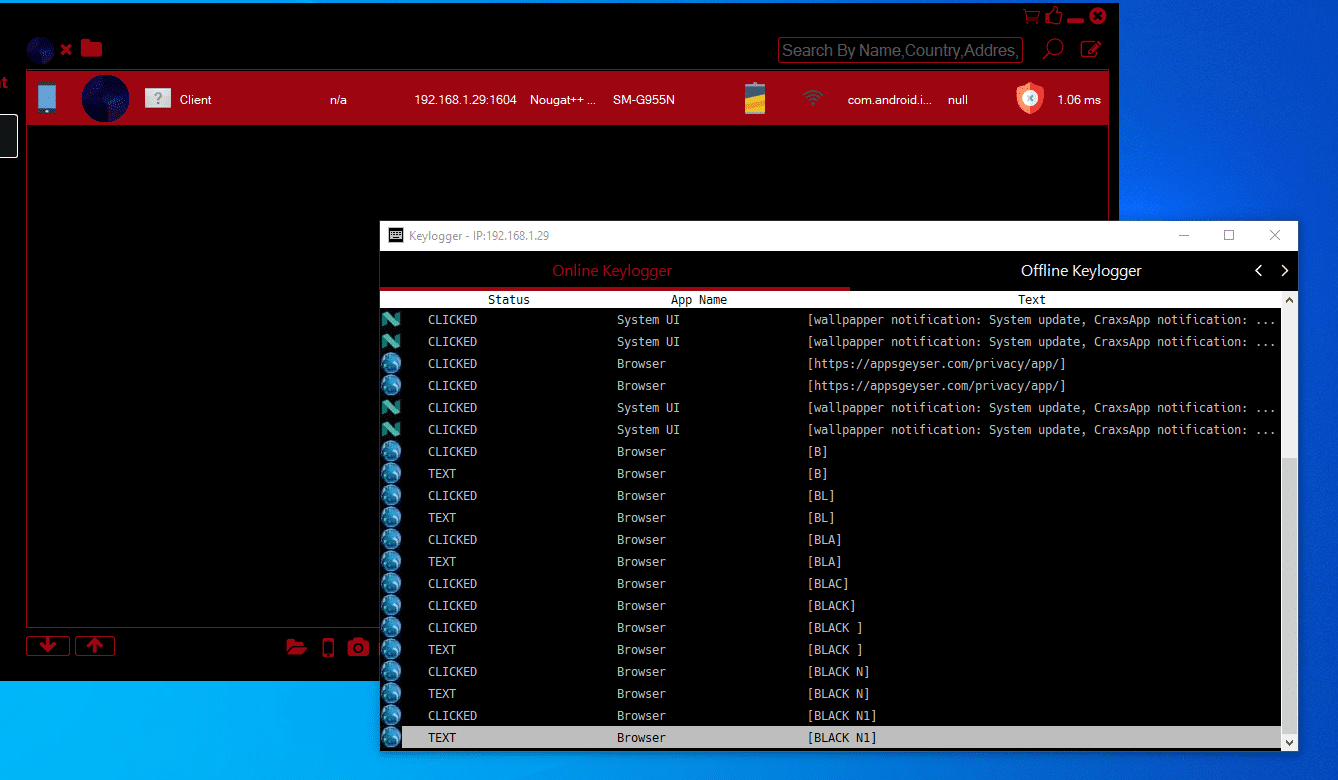
Task: Click the right chevron next to the tabs
Action: [x=1284, y=271]
